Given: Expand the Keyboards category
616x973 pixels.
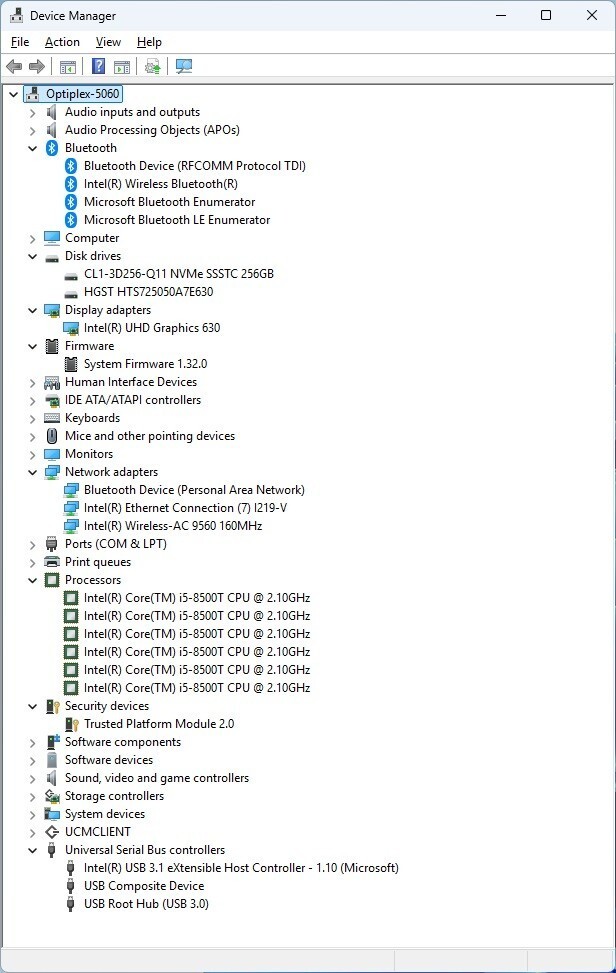Looking at the screenshot, I should pyautogui.click(x=32, y=418).
